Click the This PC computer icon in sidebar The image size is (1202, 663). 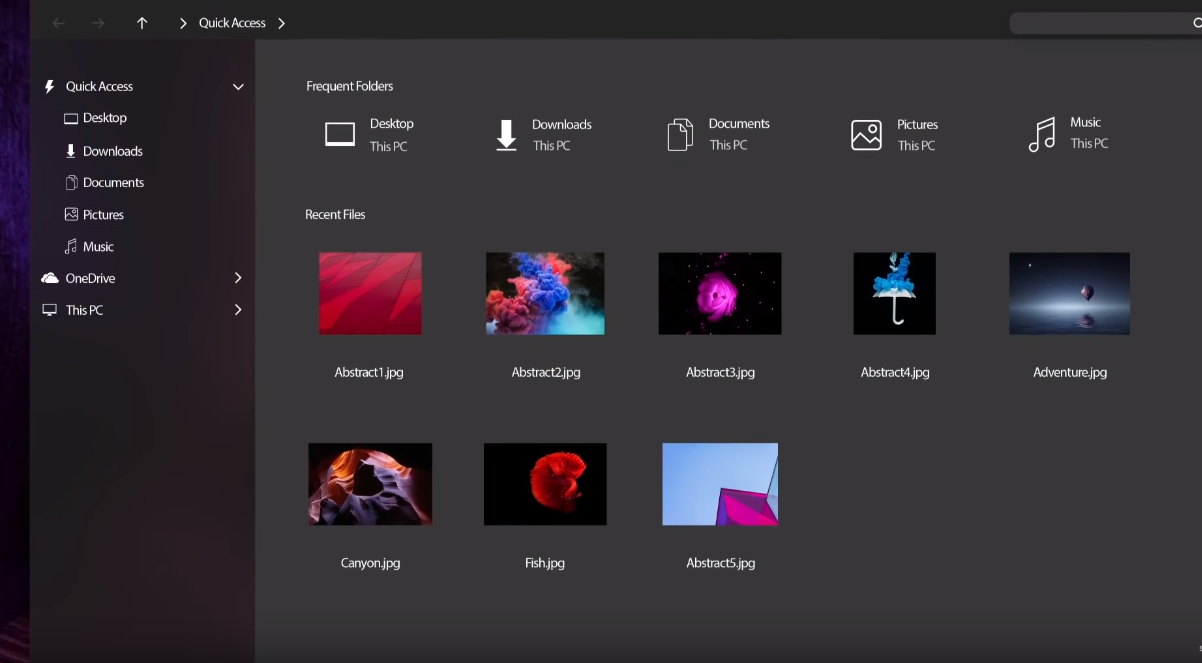coord(50,310)
